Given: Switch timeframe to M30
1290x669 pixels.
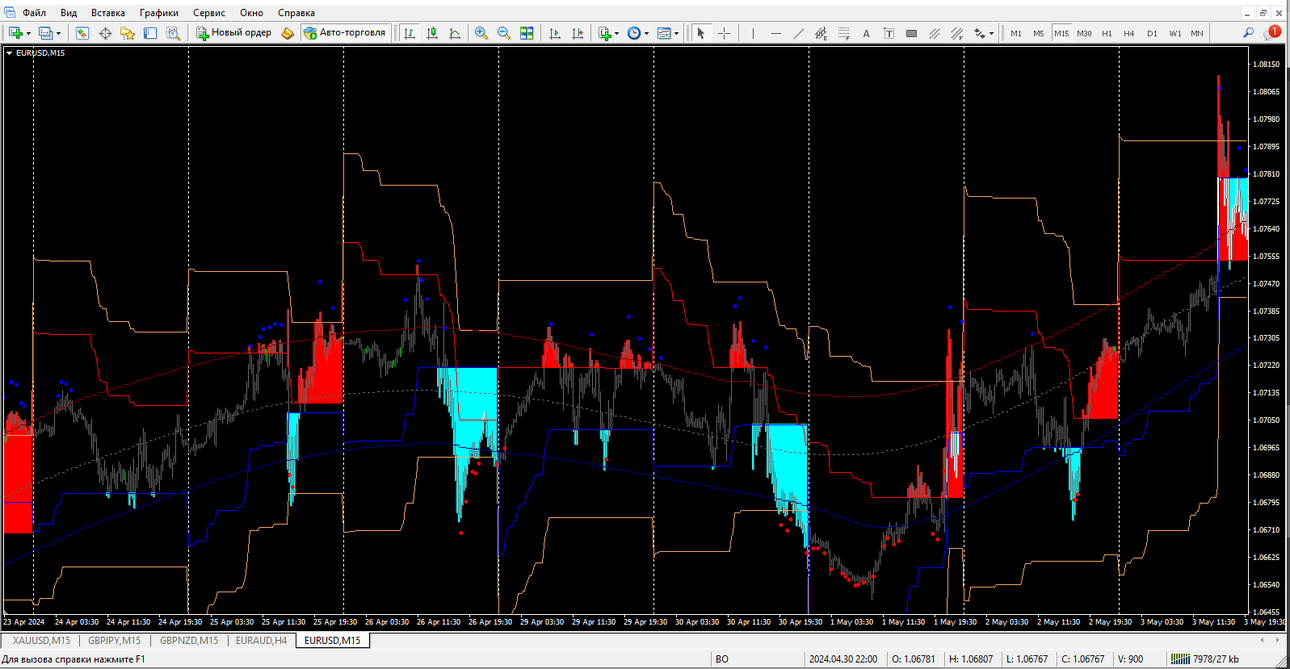Looking at the screenshot, I should [x=1084, y=33].
